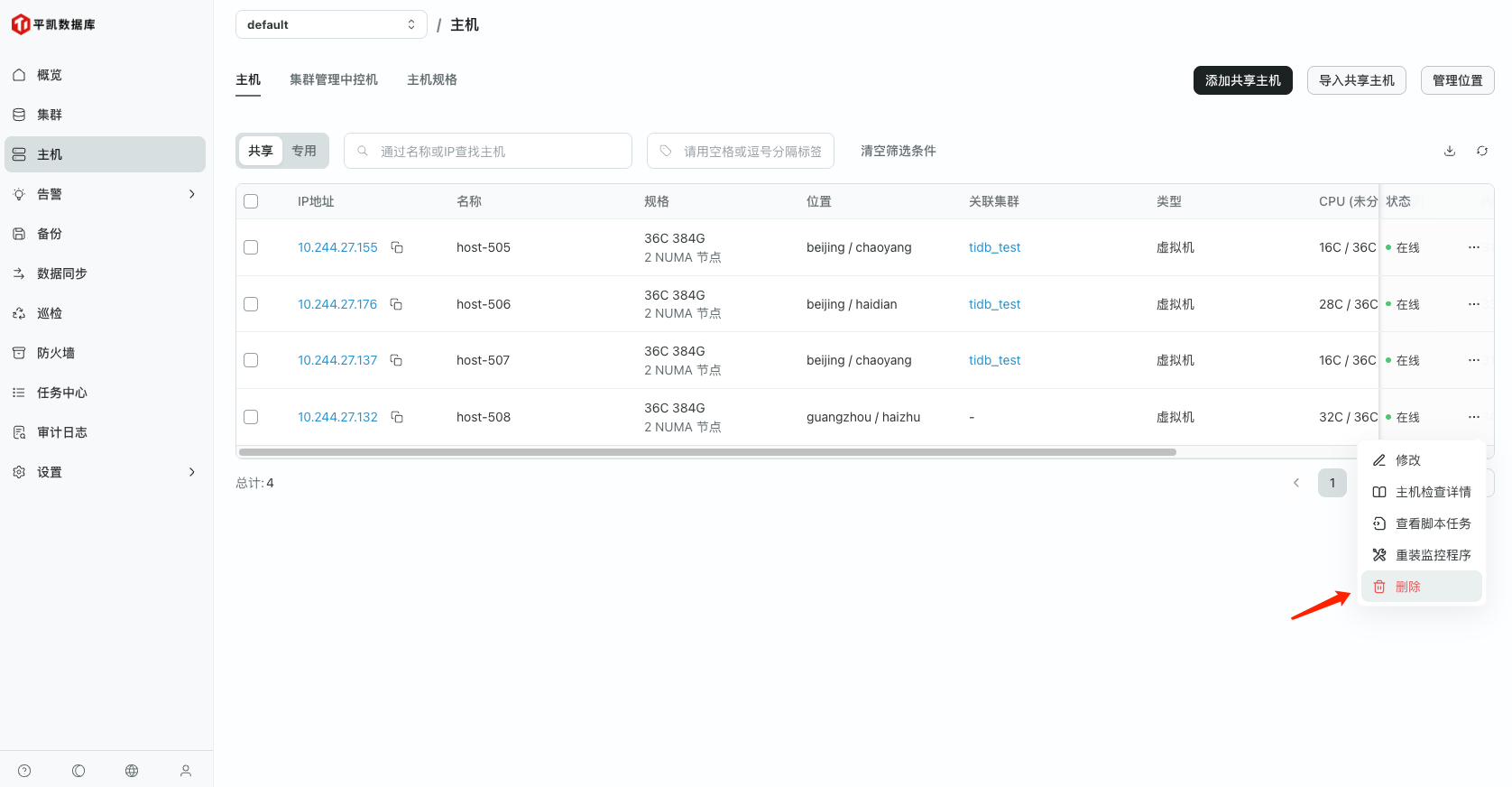Check the host-505 row checkbox
1512x787 pixels.
251,247
